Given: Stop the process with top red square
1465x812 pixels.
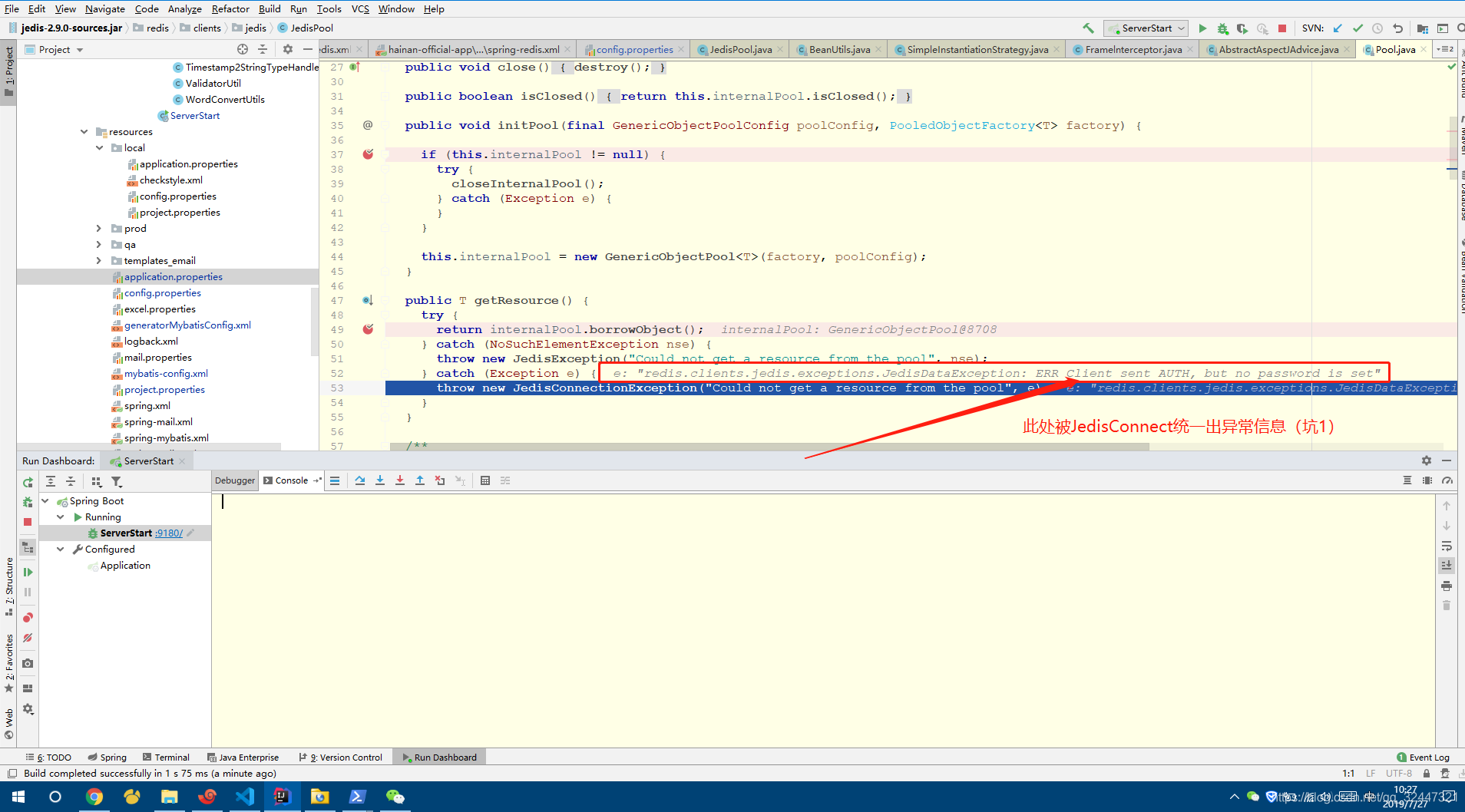Looking at the screenshot, I should [x=1282, y=28].
